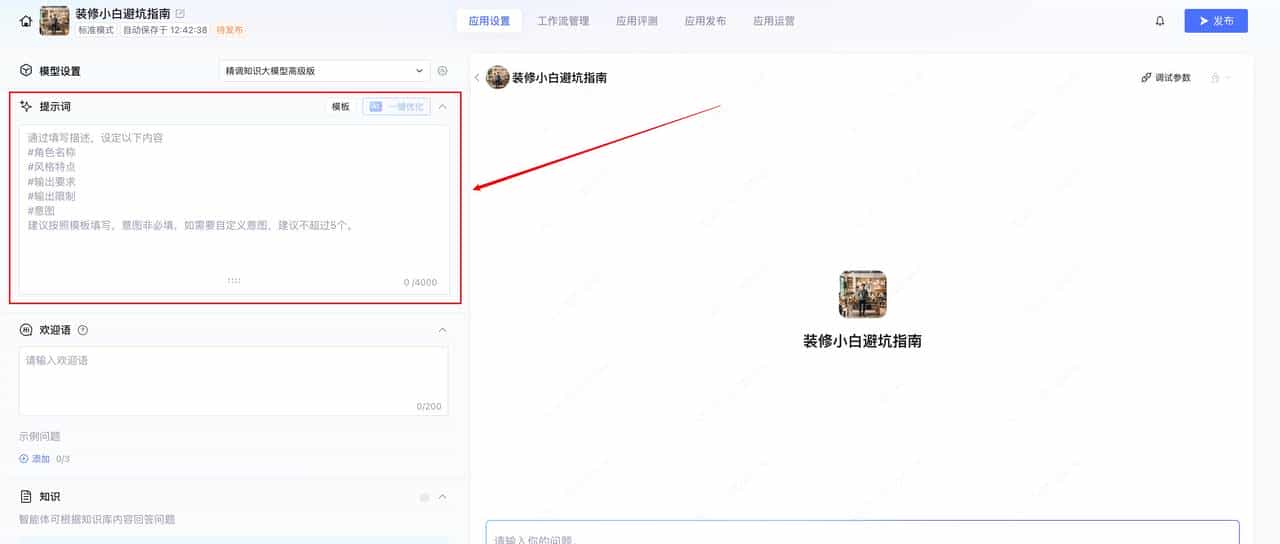1280x544 pixels.
Task: Open 调试参数 in the preview panel
Action: [x=1166, y=77]
